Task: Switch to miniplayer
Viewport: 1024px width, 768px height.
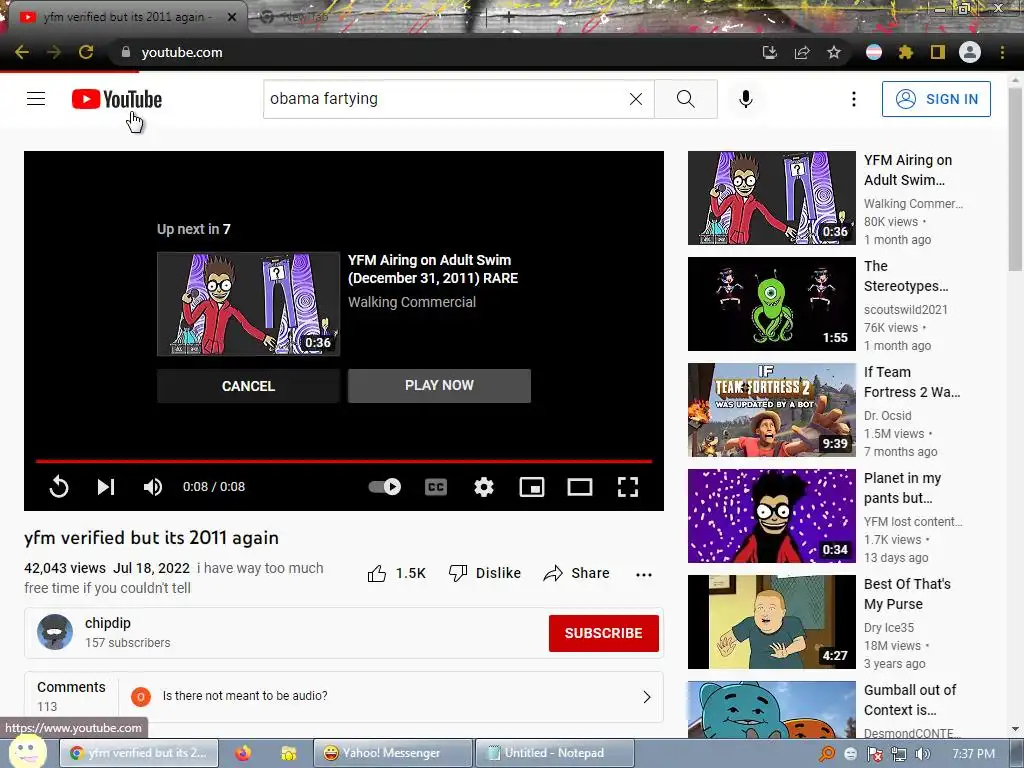Action: 532,487
